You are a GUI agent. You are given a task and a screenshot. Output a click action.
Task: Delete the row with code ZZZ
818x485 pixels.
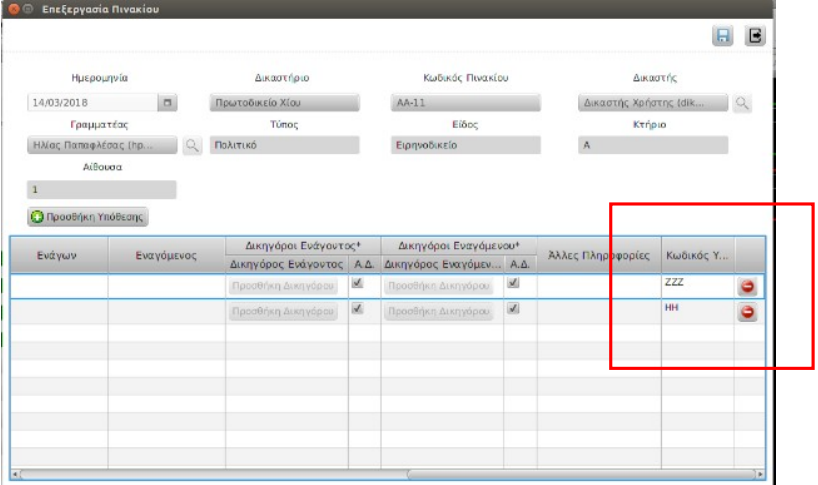[747, 287]
